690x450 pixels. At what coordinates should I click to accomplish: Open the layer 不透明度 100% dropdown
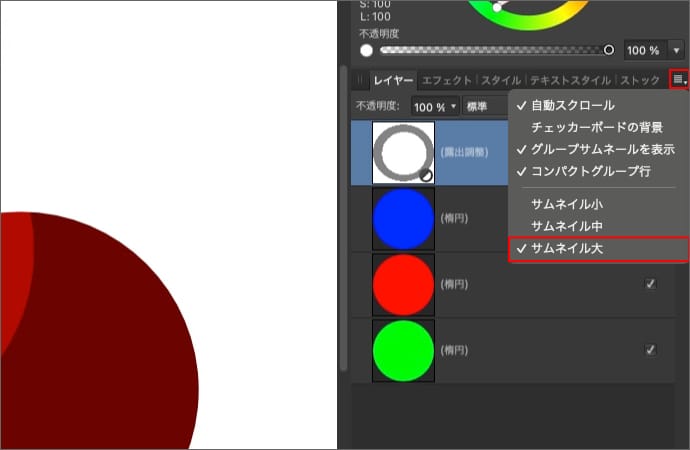[x=435, y=106]
